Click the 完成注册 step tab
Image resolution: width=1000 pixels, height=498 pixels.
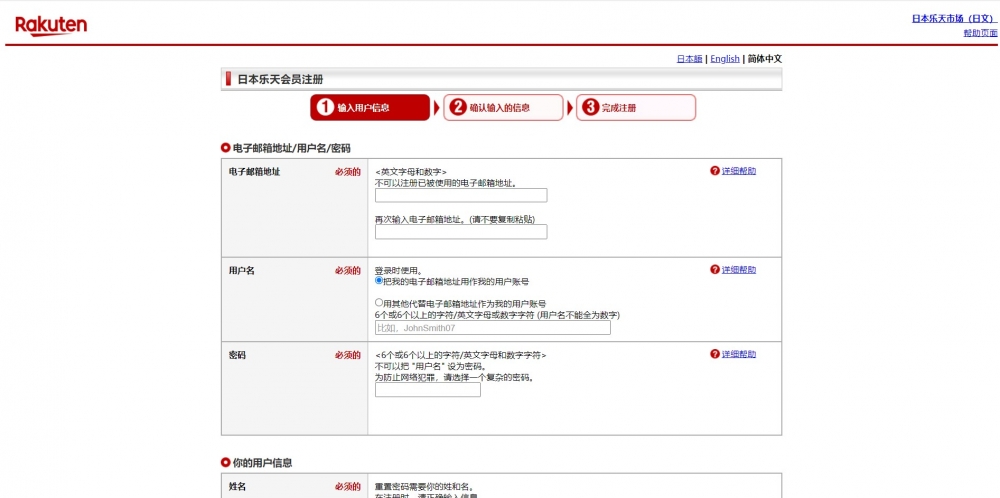(636, 107)
